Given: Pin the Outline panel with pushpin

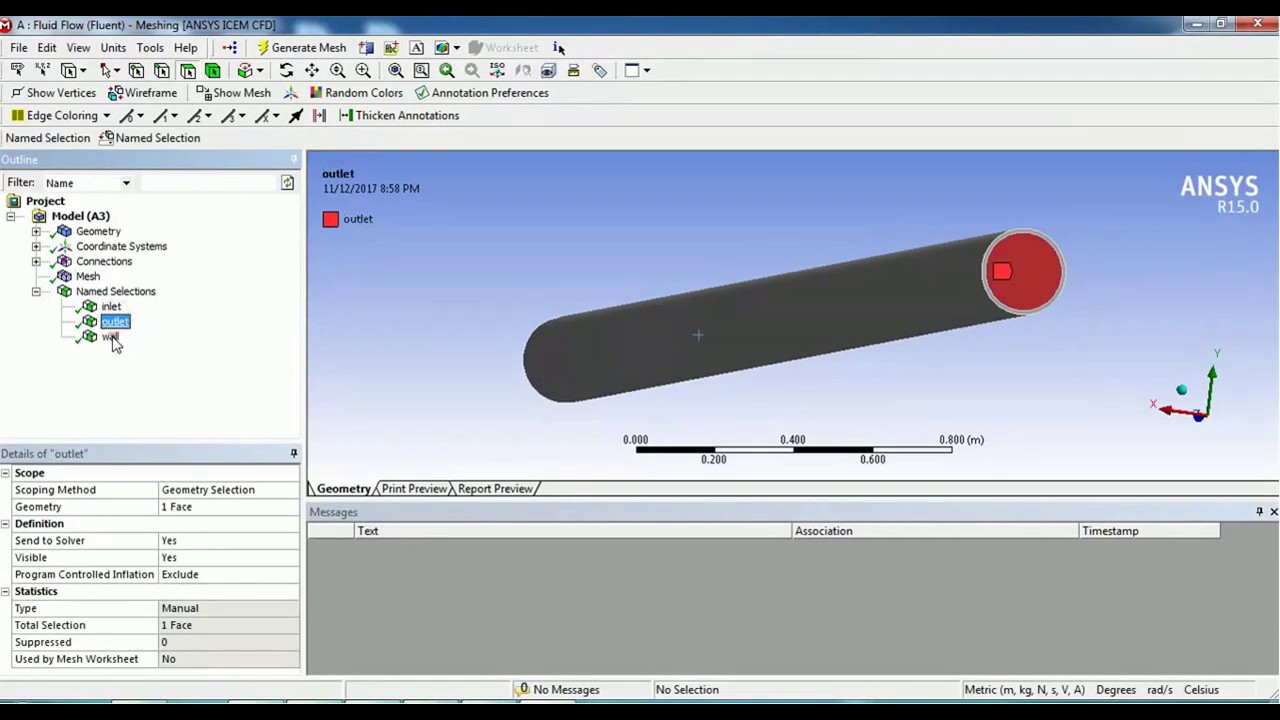Looking at the screenshot, I should [x=294, y=160].
